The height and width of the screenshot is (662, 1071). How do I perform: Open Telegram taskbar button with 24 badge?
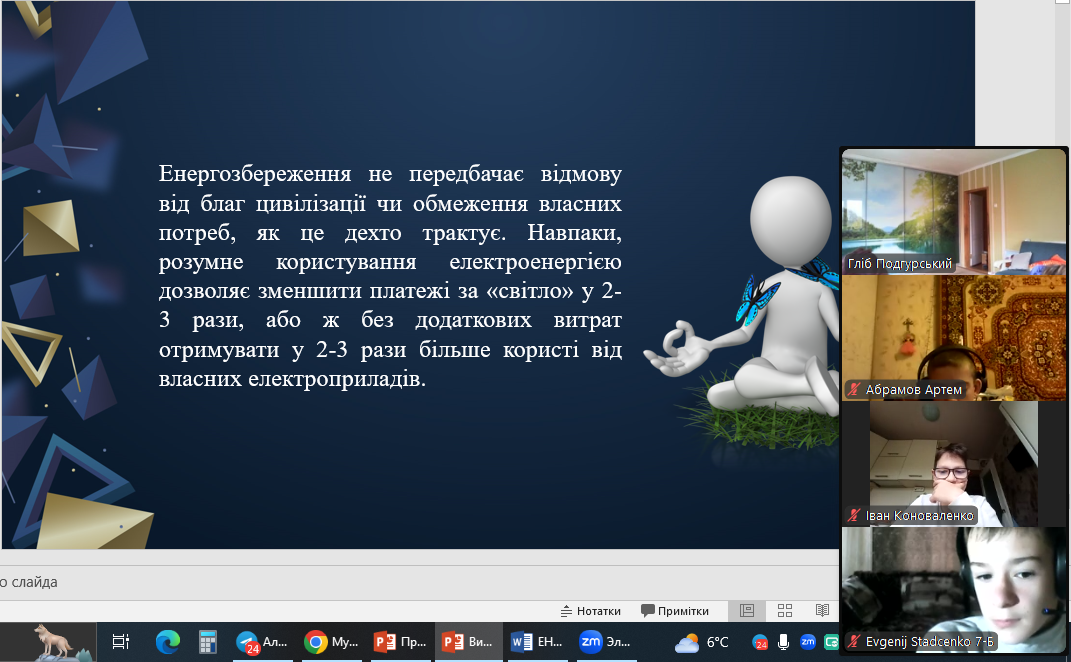point(262,642)
